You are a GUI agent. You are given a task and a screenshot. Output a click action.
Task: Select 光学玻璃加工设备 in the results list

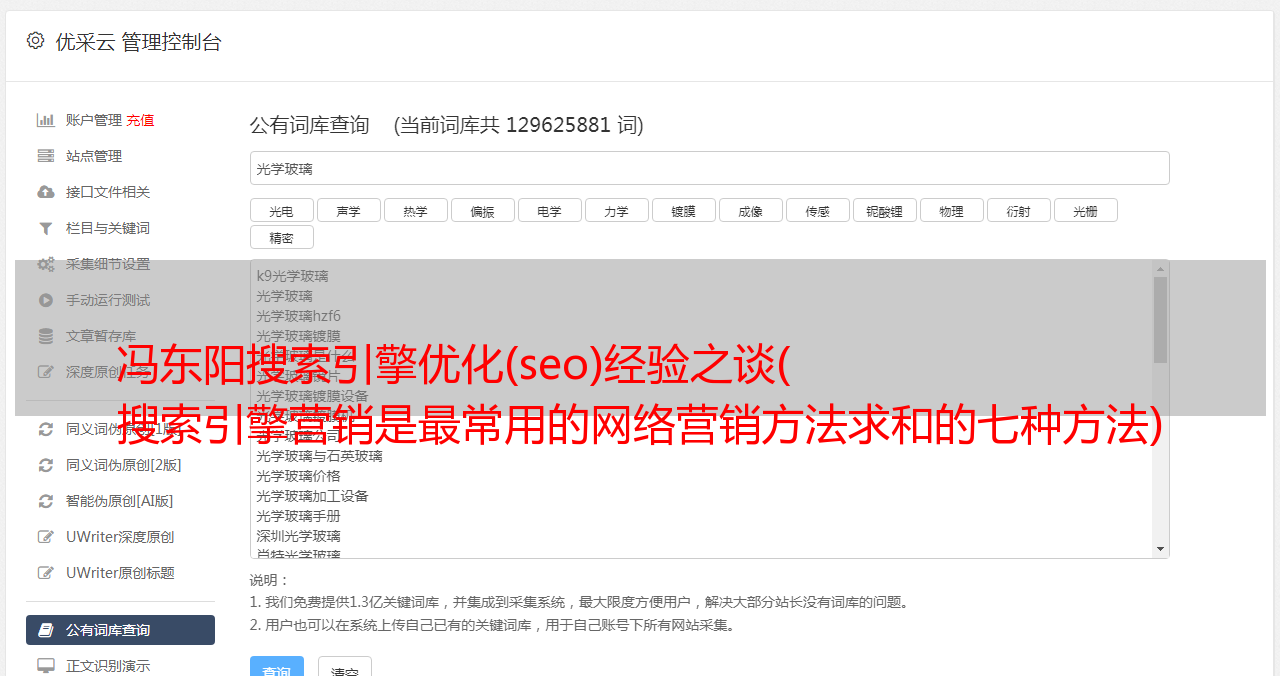coord(312,496)
